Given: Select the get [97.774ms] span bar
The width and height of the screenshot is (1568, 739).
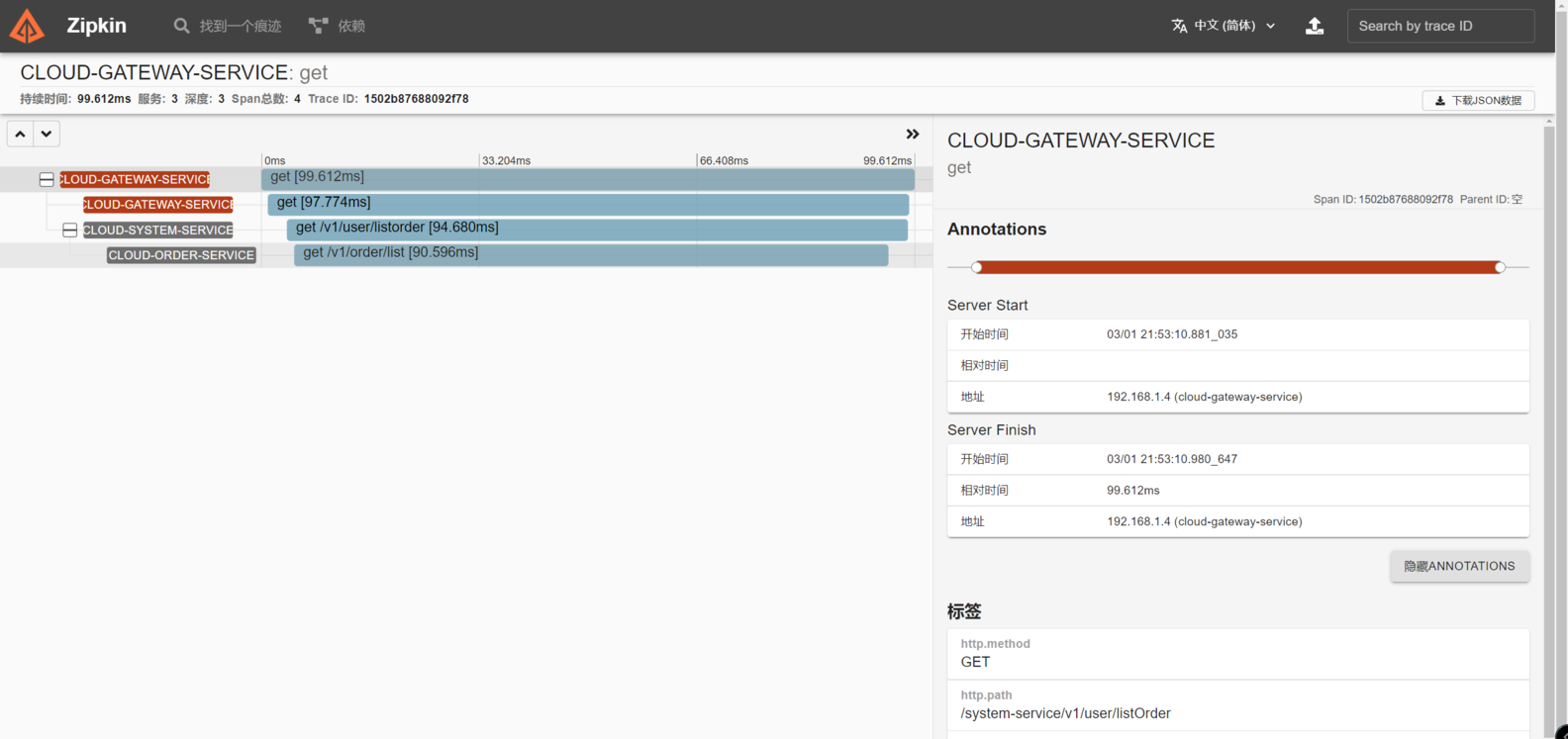Looking at the screenshot, I should pos(588,205).
